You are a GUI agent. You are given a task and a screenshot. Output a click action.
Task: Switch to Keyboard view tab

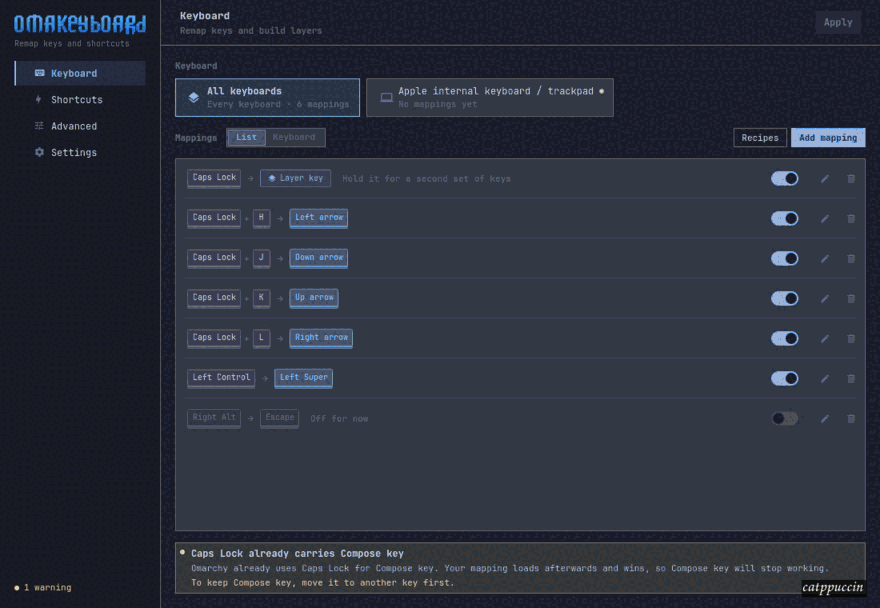(294, 138)
